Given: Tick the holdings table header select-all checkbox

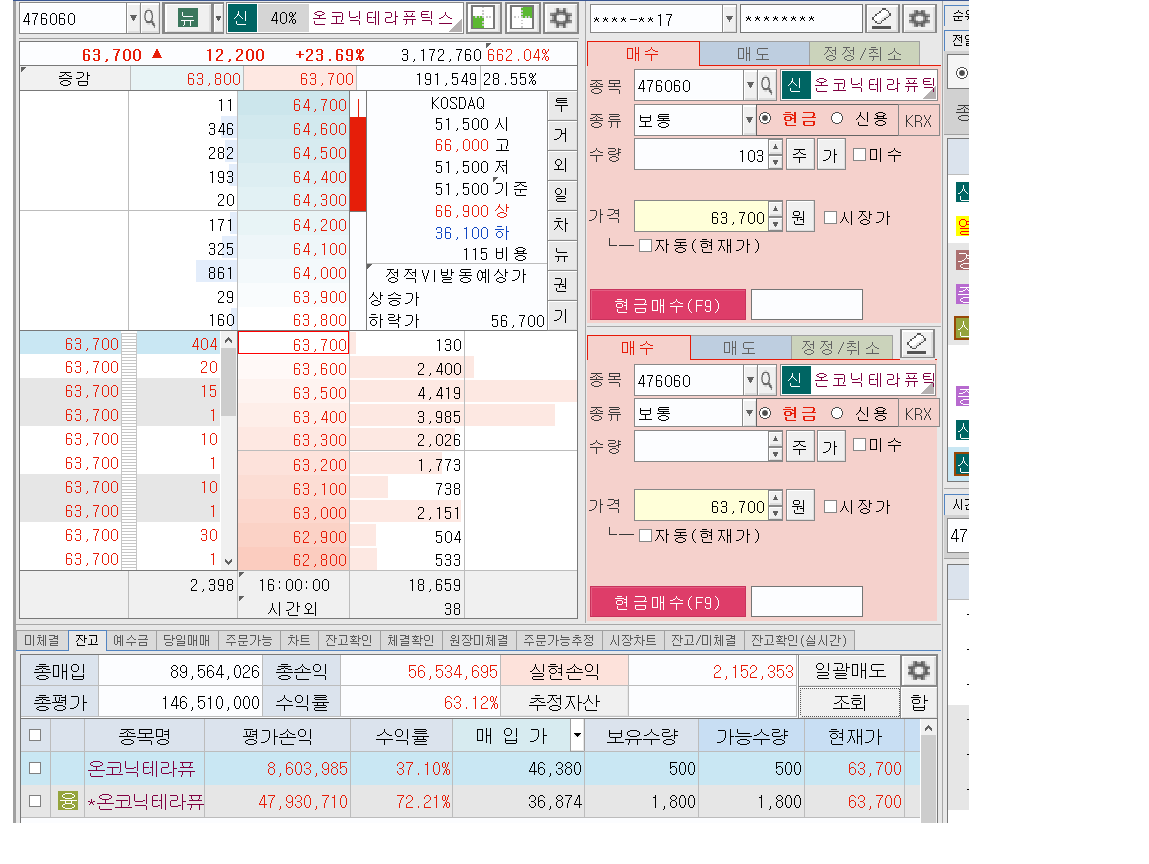Looking at the screenshot, I should point(34,735).
